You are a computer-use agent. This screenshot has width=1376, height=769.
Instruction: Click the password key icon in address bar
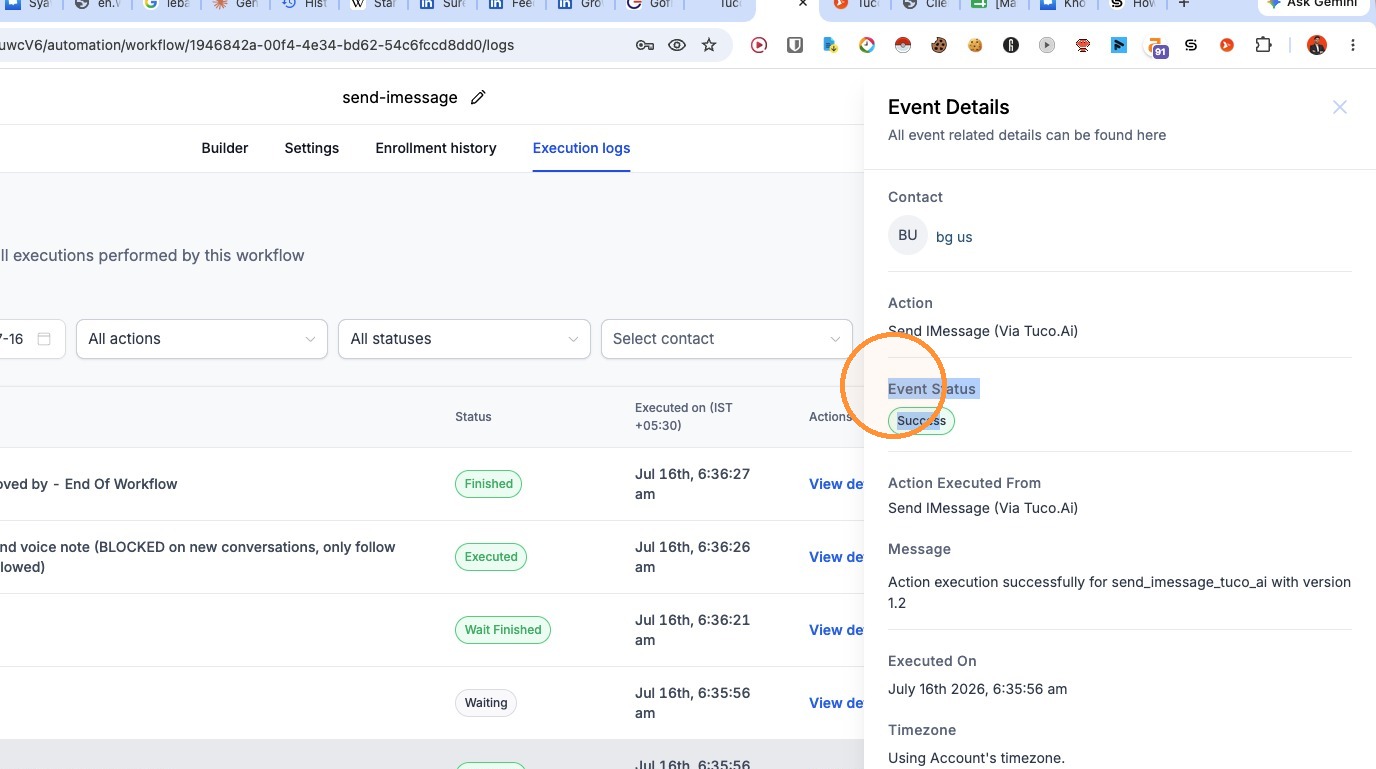point(645,45)
